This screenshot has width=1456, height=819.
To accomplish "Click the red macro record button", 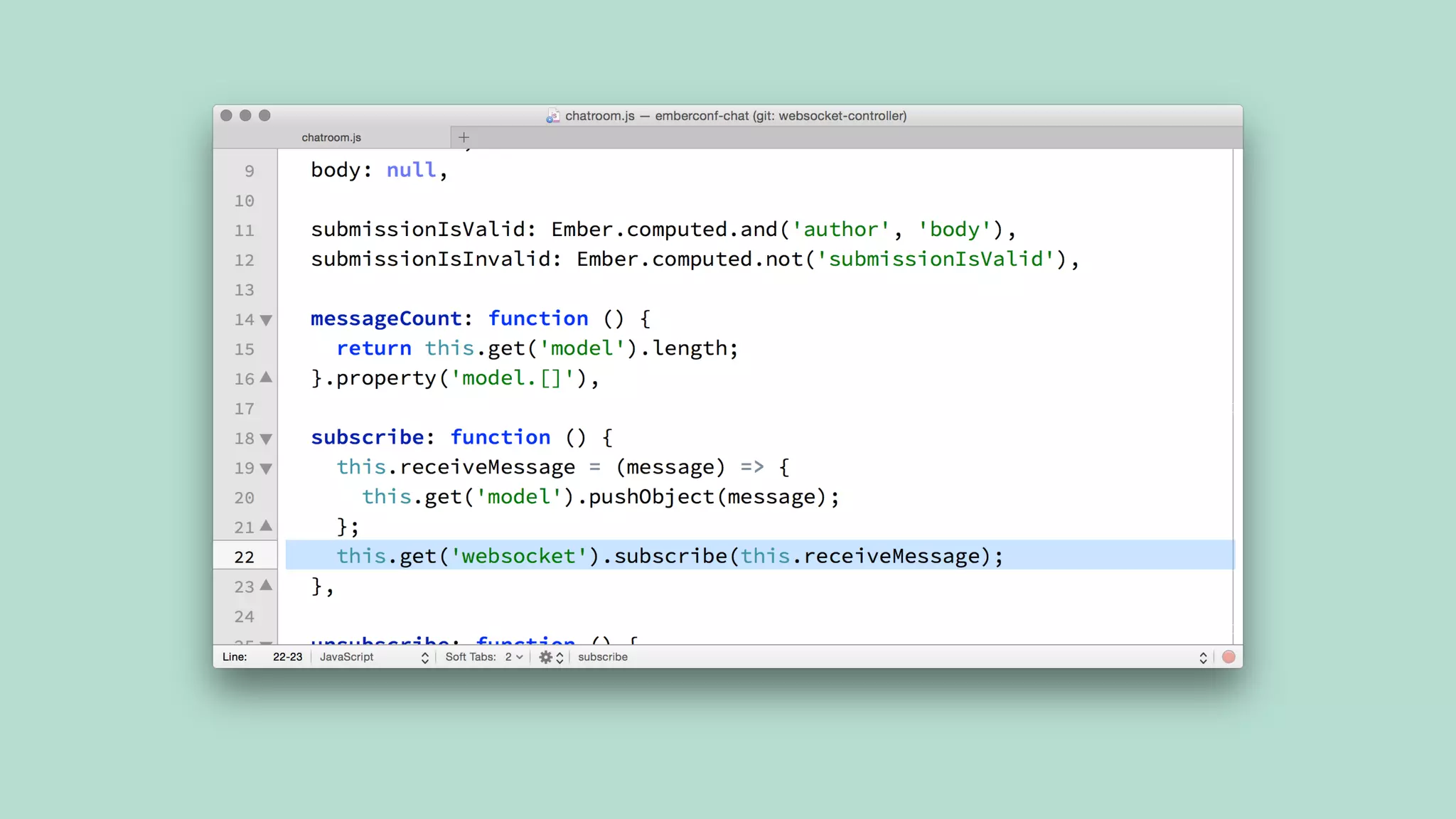I will click(x=1228, y=657).
